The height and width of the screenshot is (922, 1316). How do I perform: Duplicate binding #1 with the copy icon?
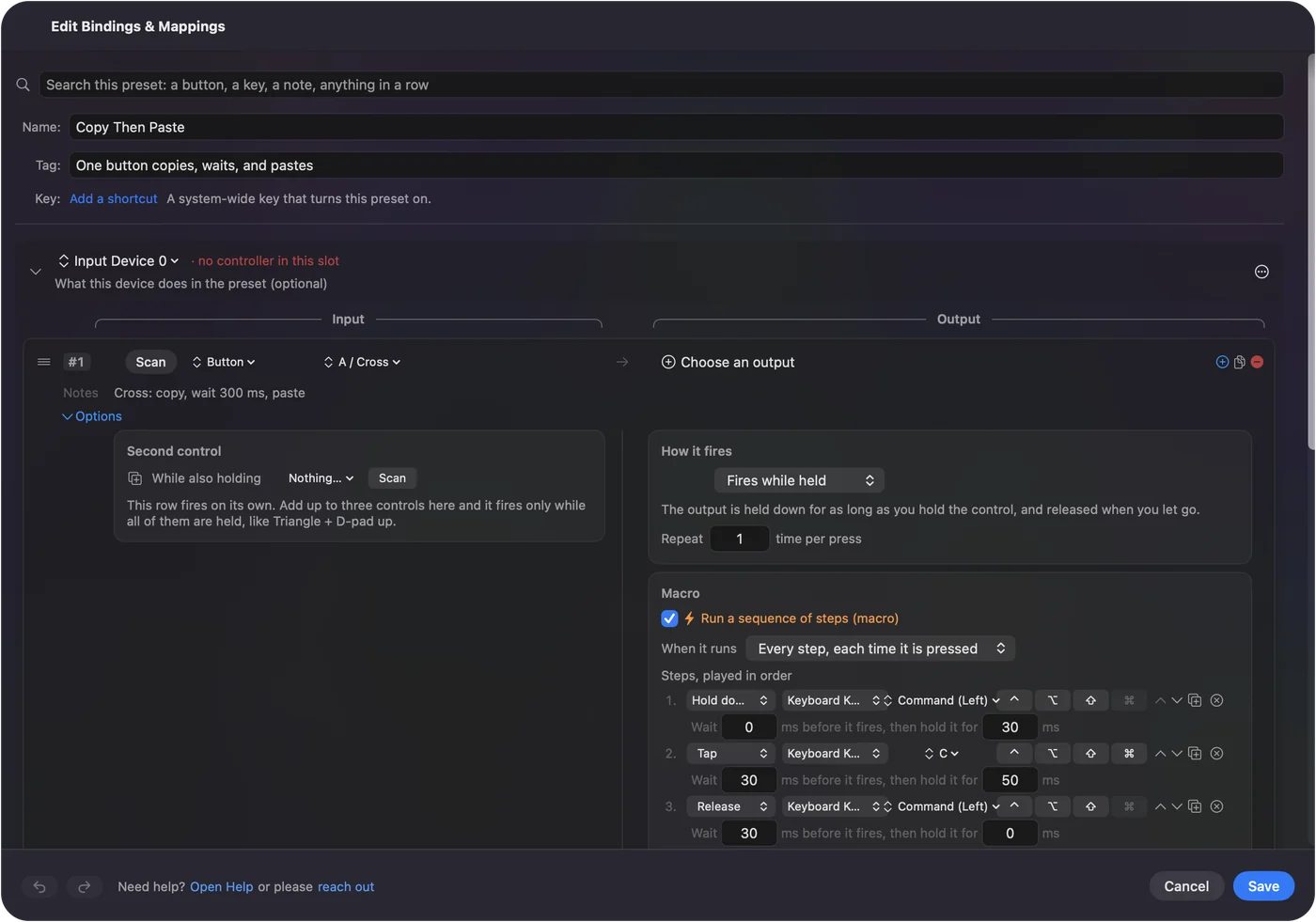coord(1240,362)
